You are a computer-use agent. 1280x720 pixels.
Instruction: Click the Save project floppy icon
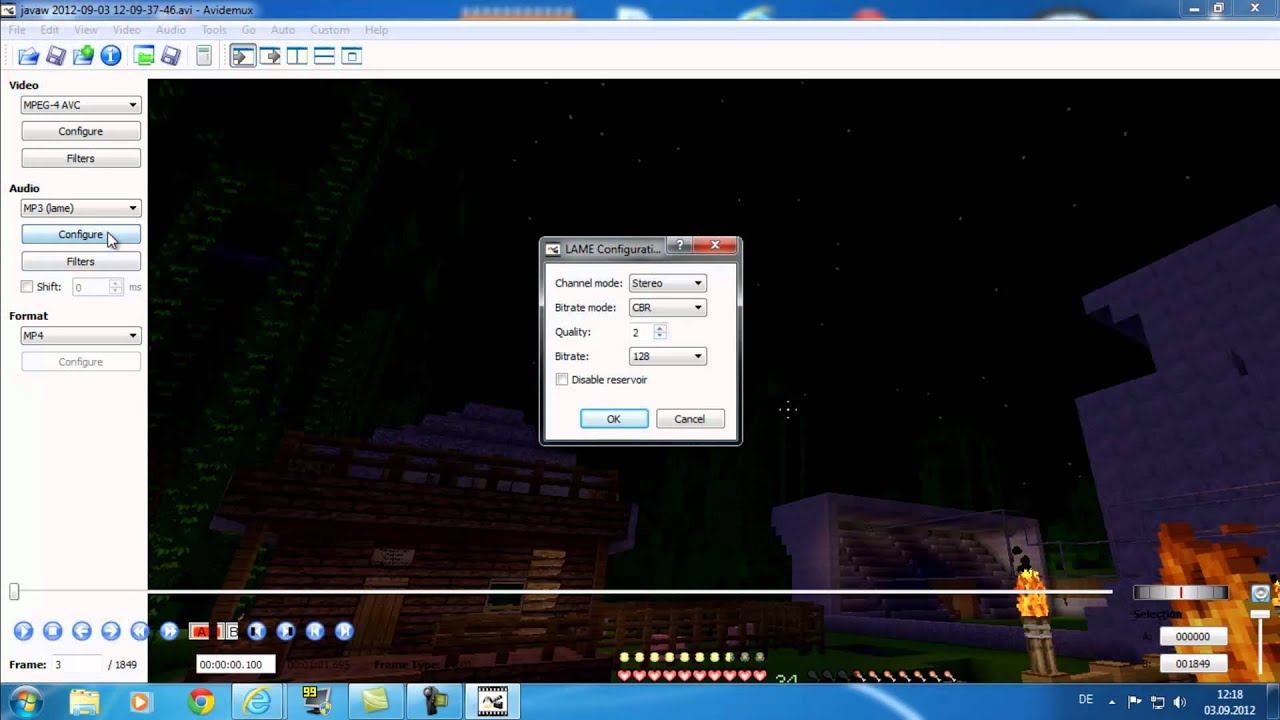coord(171,56)
